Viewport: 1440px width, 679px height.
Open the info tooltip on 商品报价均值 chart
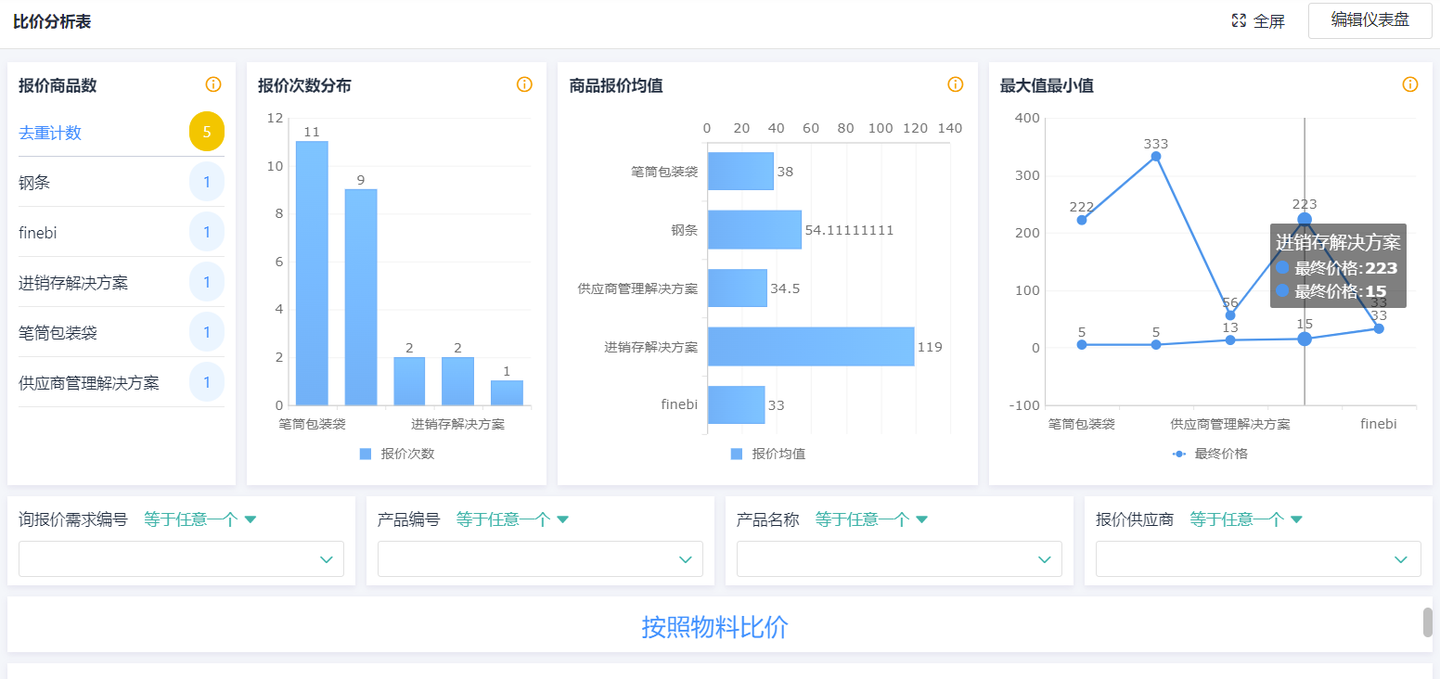955,85
